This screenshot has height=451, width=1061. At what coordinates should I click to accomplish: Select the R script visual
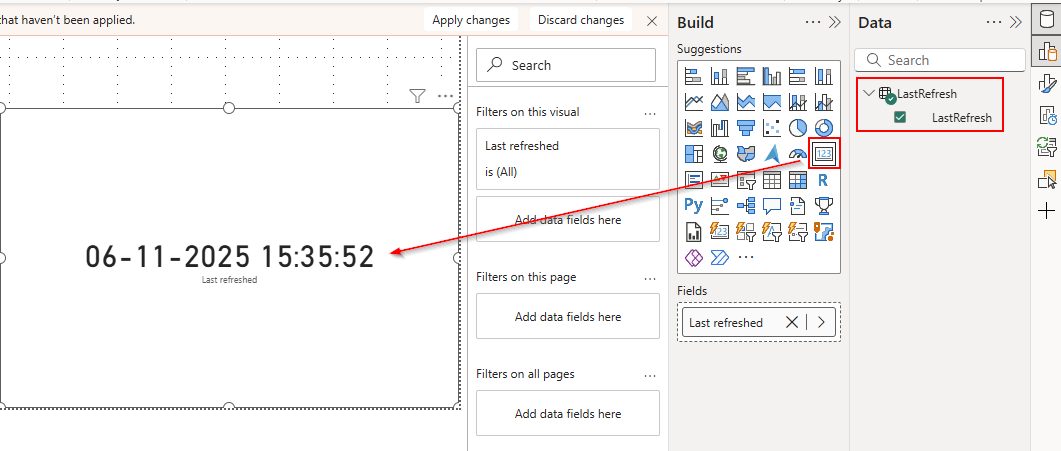823,180
